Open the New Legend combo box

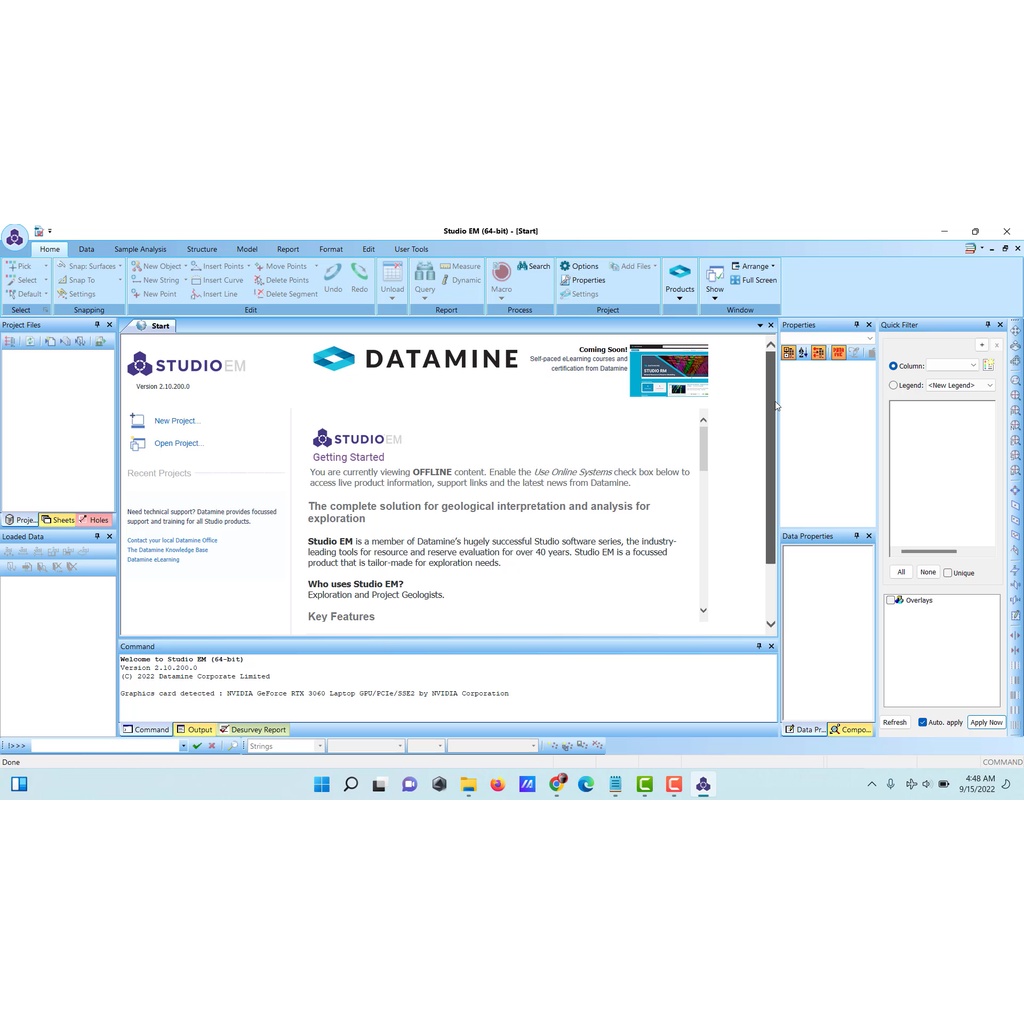pos(960,385)
